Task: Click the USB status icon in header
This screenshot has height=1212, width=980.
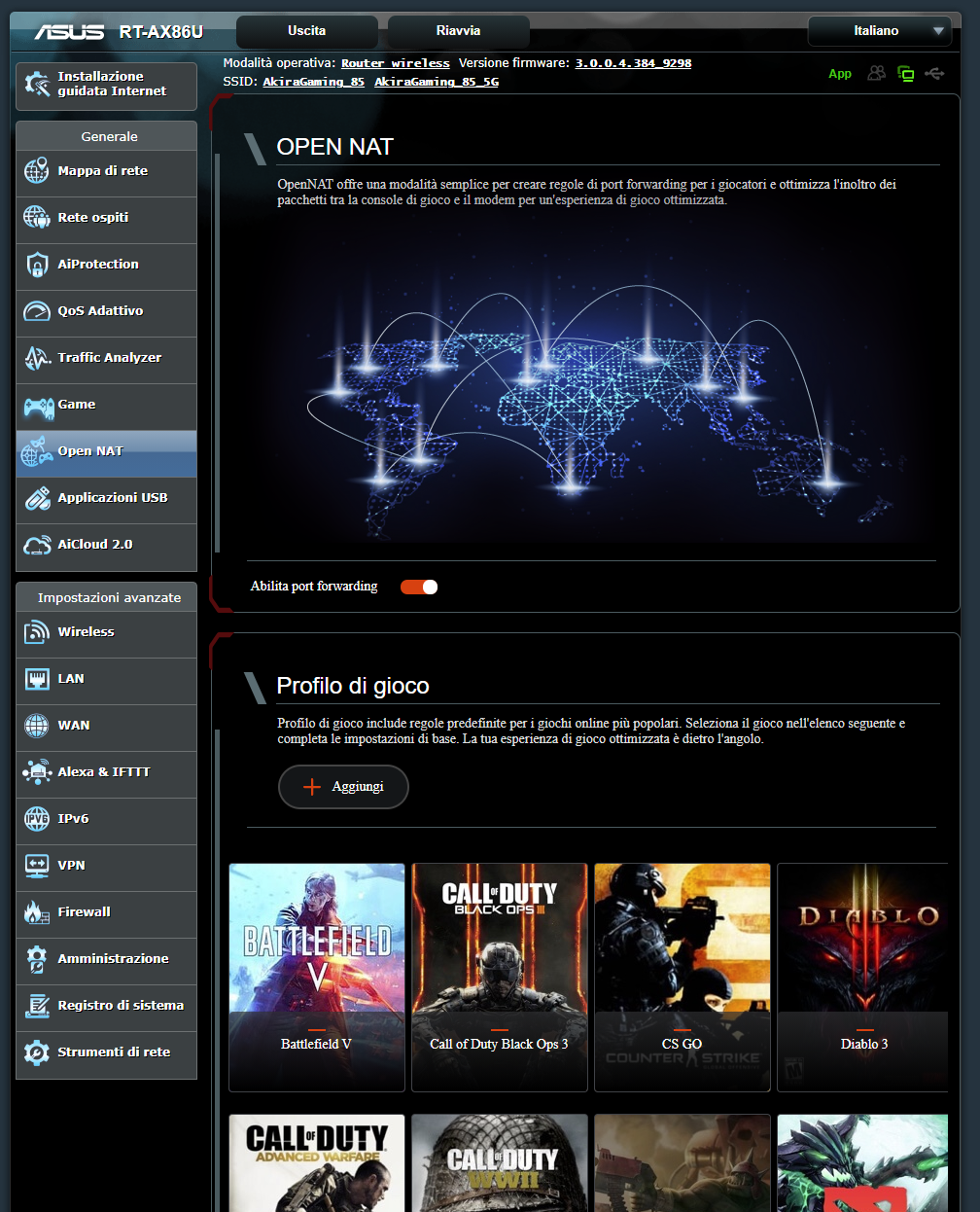Action: [x=934, y=74]
